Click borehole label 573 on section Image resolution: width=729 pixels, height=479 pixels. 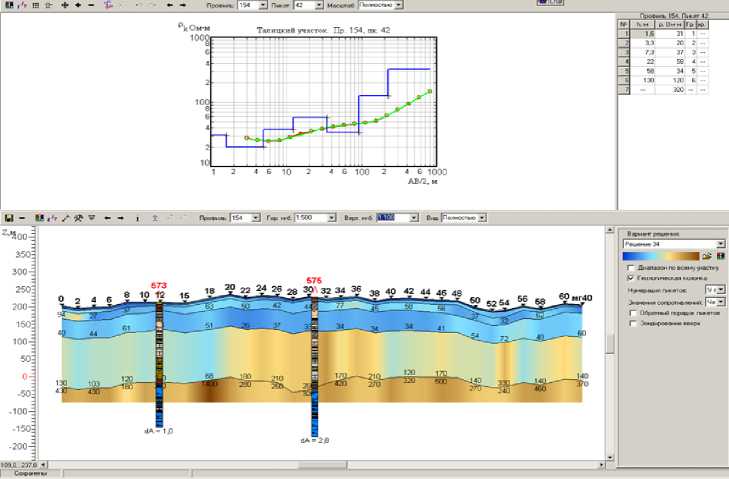pyautogui.click(x=159, y=285)
